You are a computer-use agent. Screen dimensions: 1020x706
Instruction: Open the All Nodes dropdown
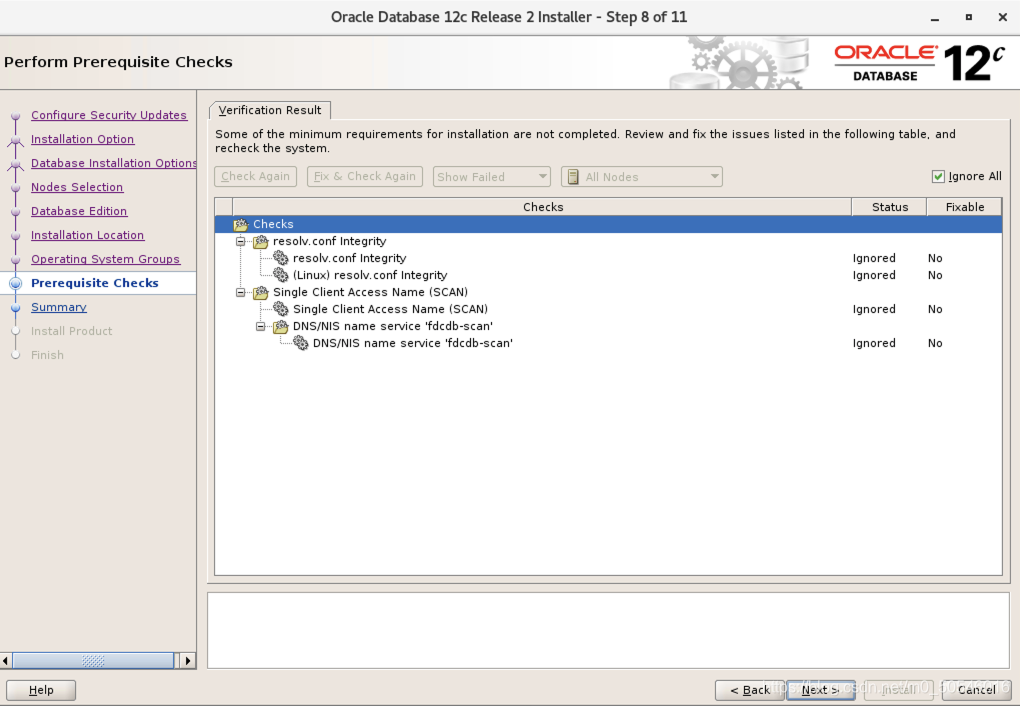641,177
